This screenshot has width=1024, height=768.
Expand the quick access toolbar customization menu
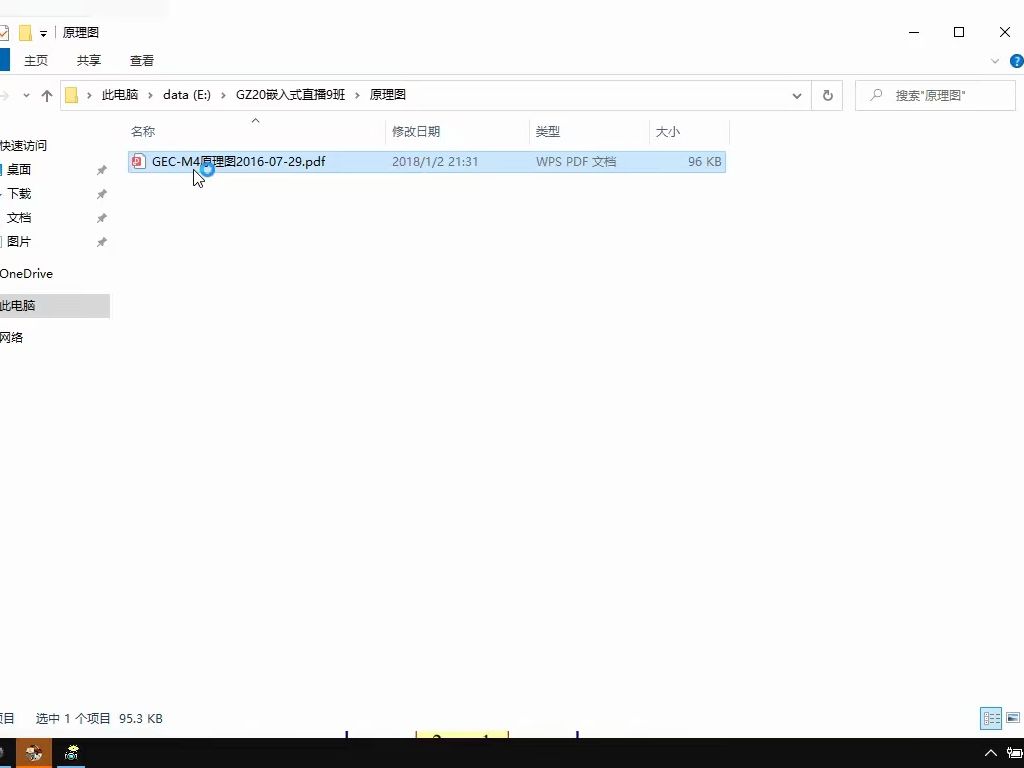(x=43, y=31)
